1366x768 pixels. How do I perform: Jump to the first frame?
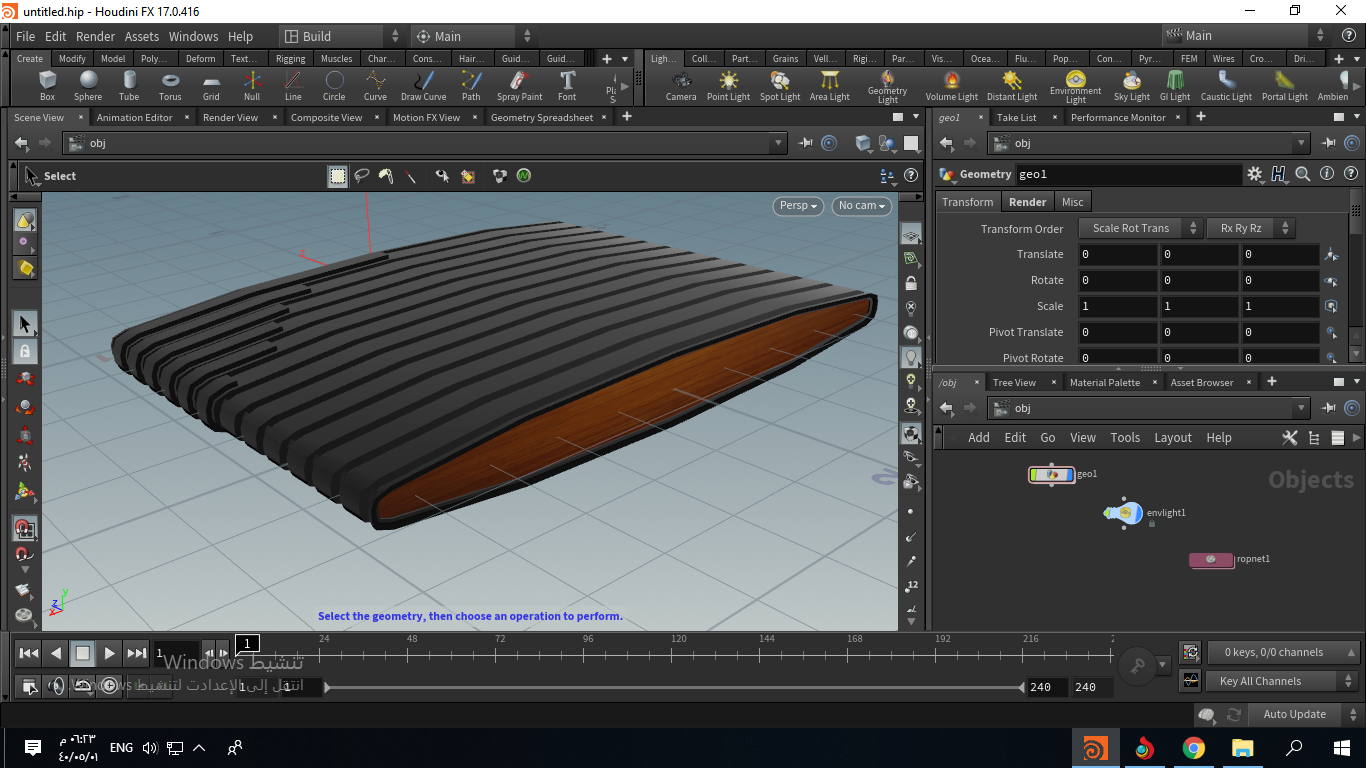pos(29,653)
